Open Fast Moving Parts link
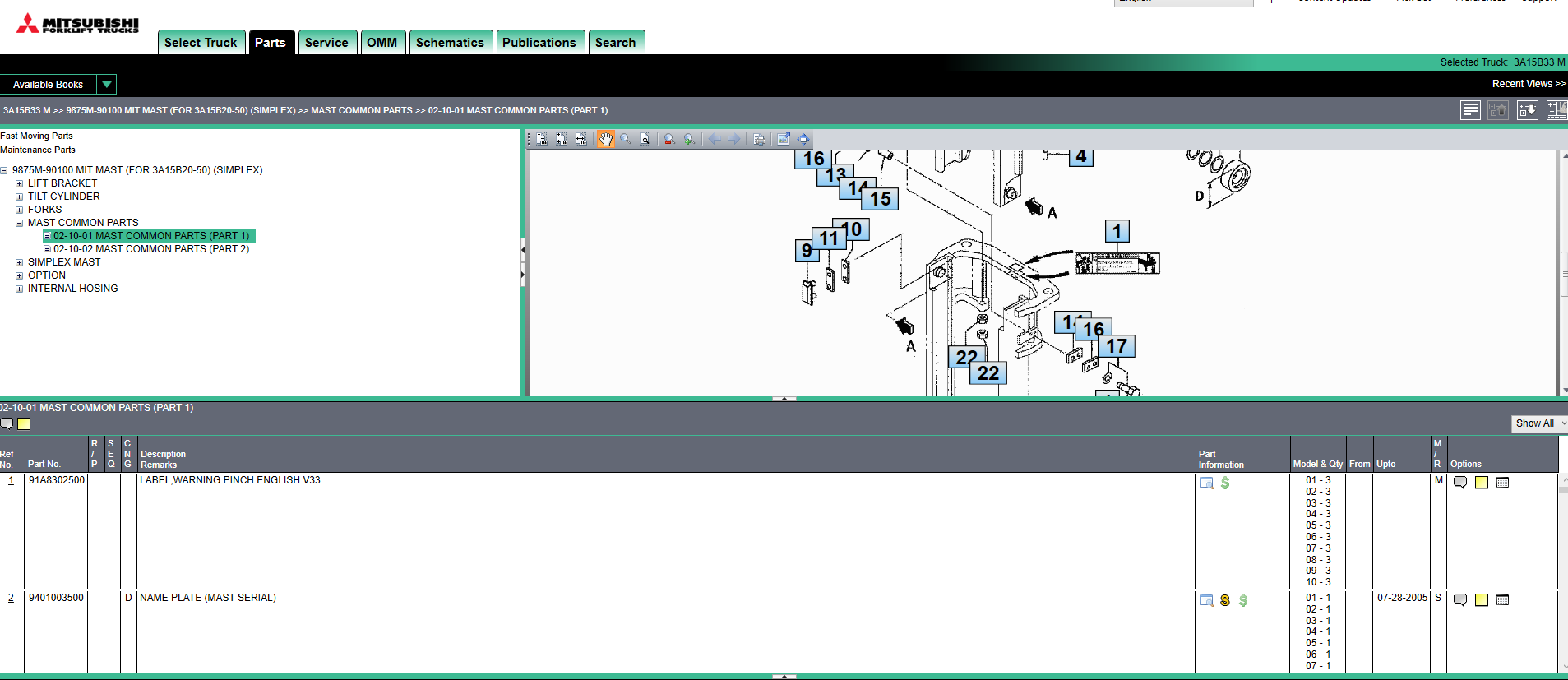 pos(36,136)
